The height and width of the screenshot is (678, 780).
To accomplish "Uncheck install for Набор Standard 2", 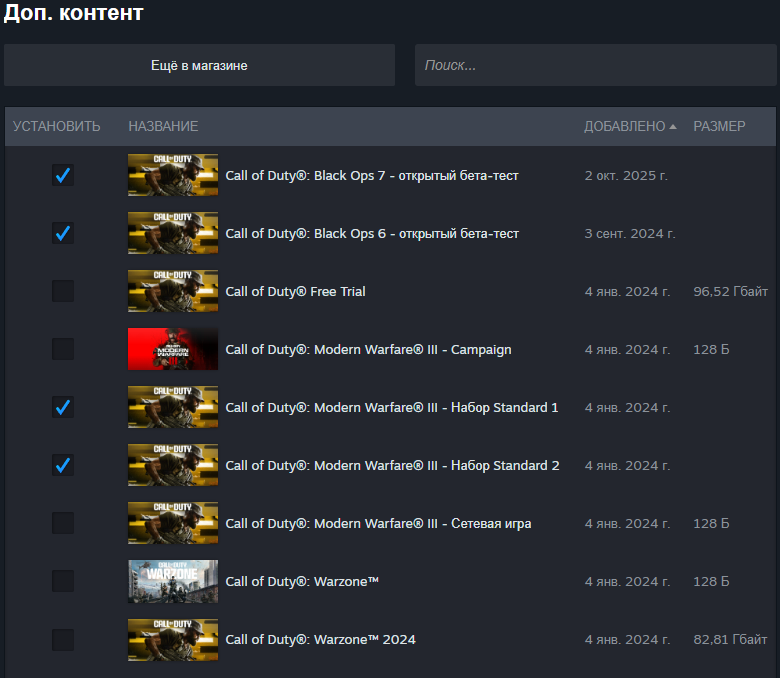I will 63,465.
